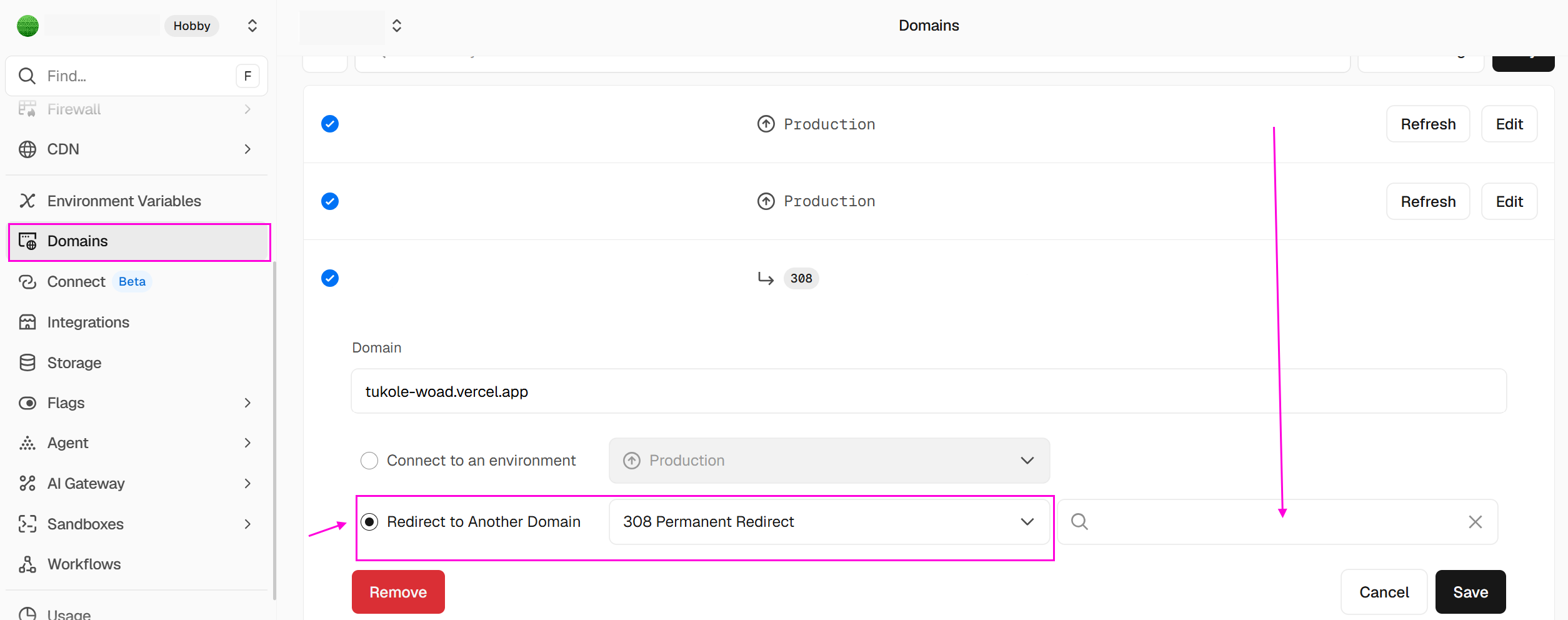The height and width of the screenshot is (620, 1568).
Task: Click the 308 redirect arrow icon
Action: tap(766, 278)
